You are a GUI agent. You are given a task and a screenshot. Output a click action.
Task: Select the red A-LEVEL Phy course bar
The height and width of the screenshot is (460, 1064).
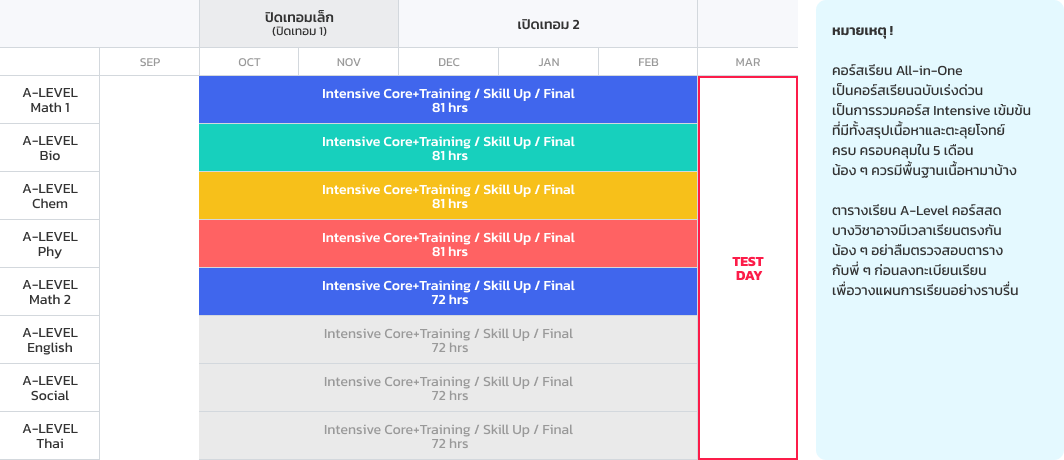(448, 244)
